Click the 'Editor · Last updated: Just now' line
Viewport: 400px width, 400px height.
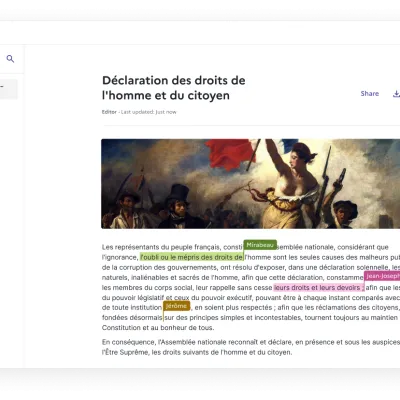[139, 112]
